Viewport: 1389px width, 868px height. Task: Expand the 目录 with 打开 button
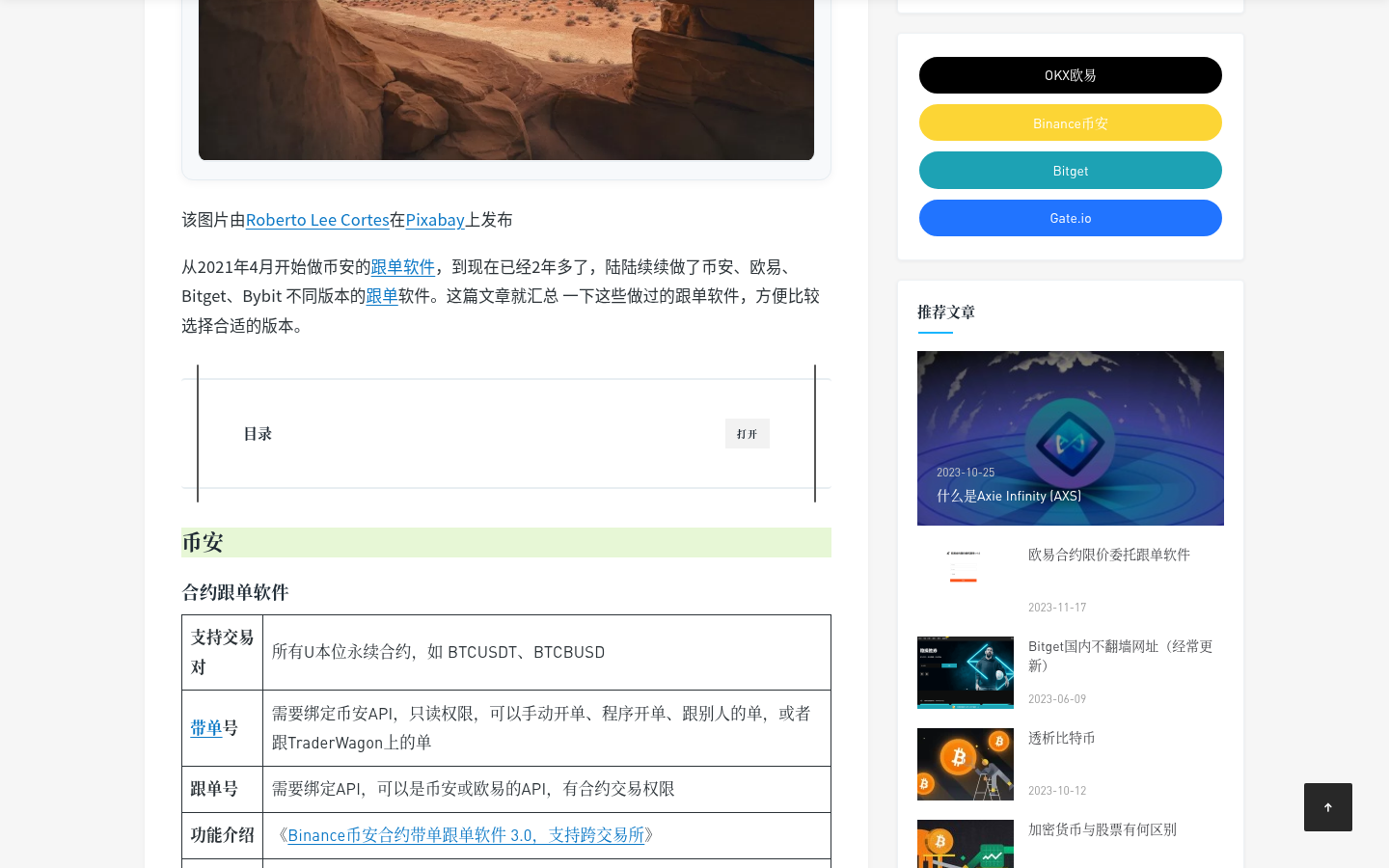tap(748, 434)
